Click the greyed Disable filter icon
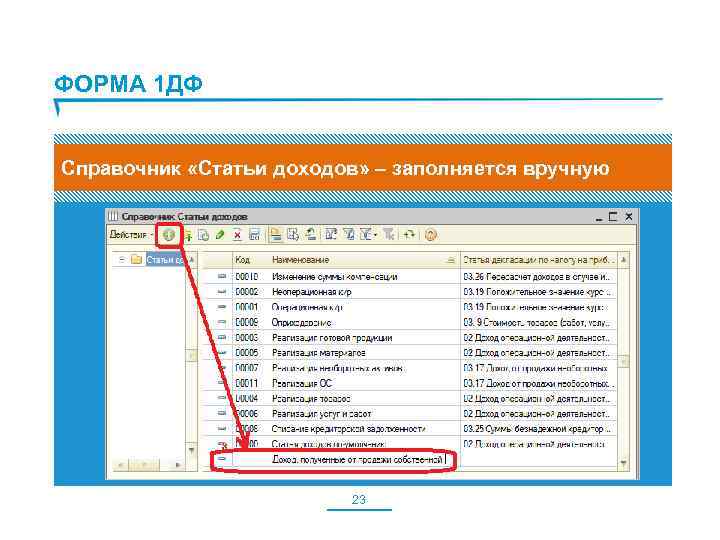Image resolution: width=720 pixels, height=540 pixels. tap(389, 235)
